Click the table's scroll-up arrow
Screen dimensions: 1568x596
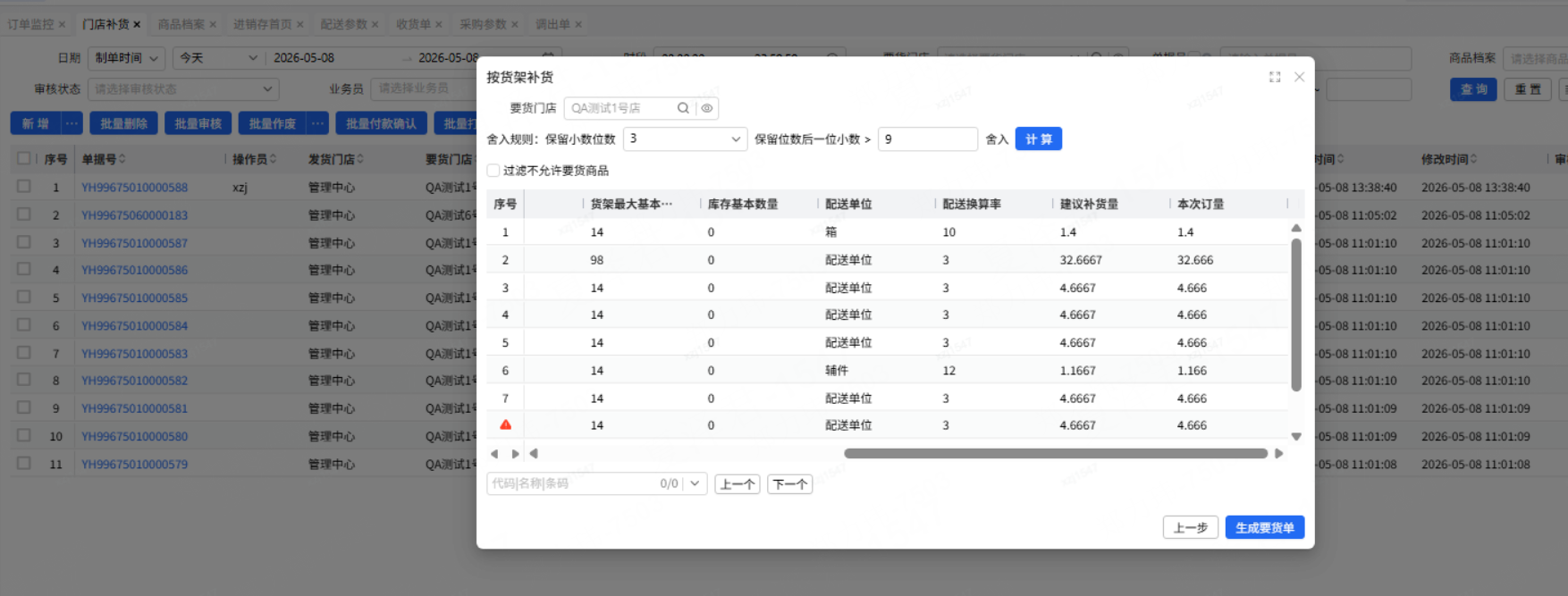point(1296,229)
